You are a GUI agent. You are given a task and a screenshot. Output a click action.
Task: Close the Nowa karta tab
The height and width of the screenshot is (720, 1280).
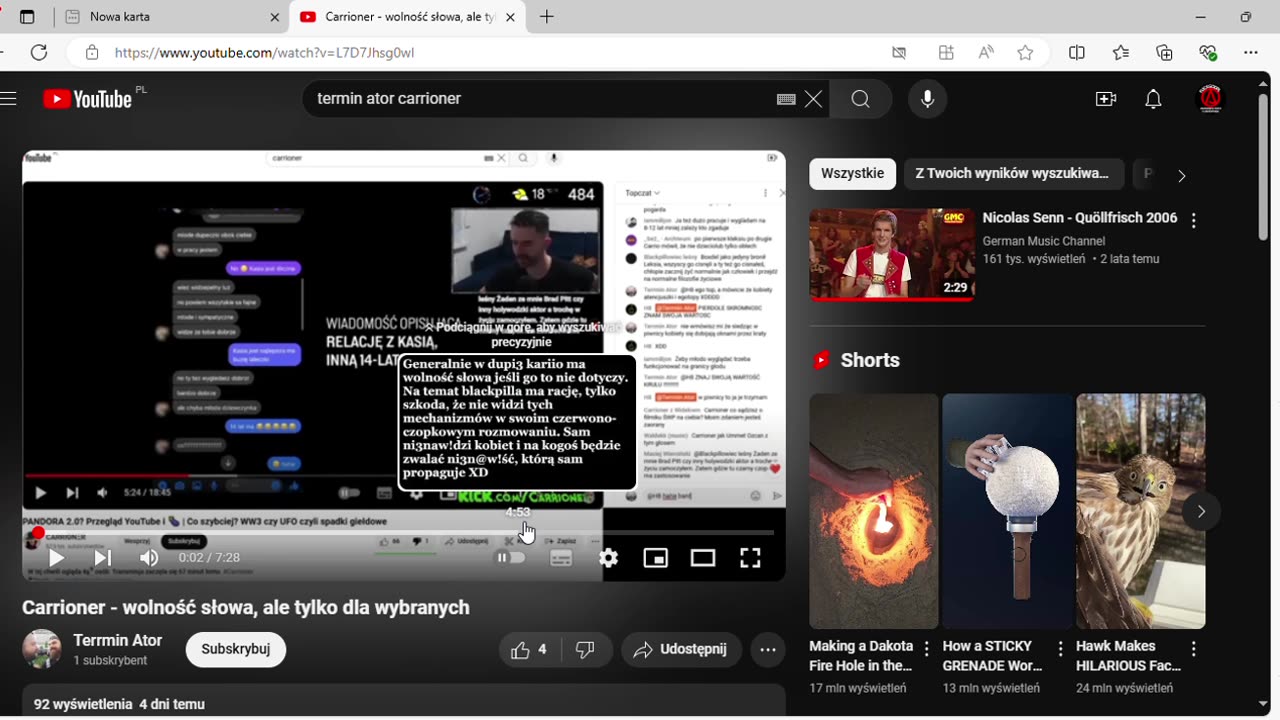coord(275,17)
